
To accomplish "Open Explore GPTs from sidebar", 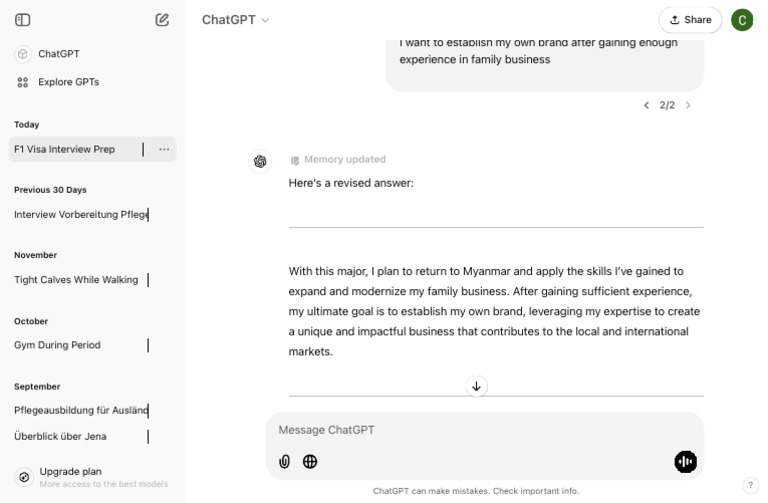I will (68, 82).
